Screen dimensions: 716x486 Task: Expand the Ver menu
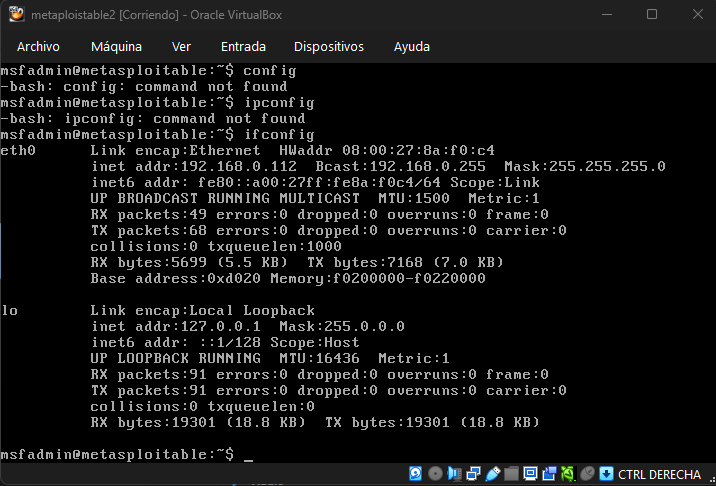click(181, 47)
